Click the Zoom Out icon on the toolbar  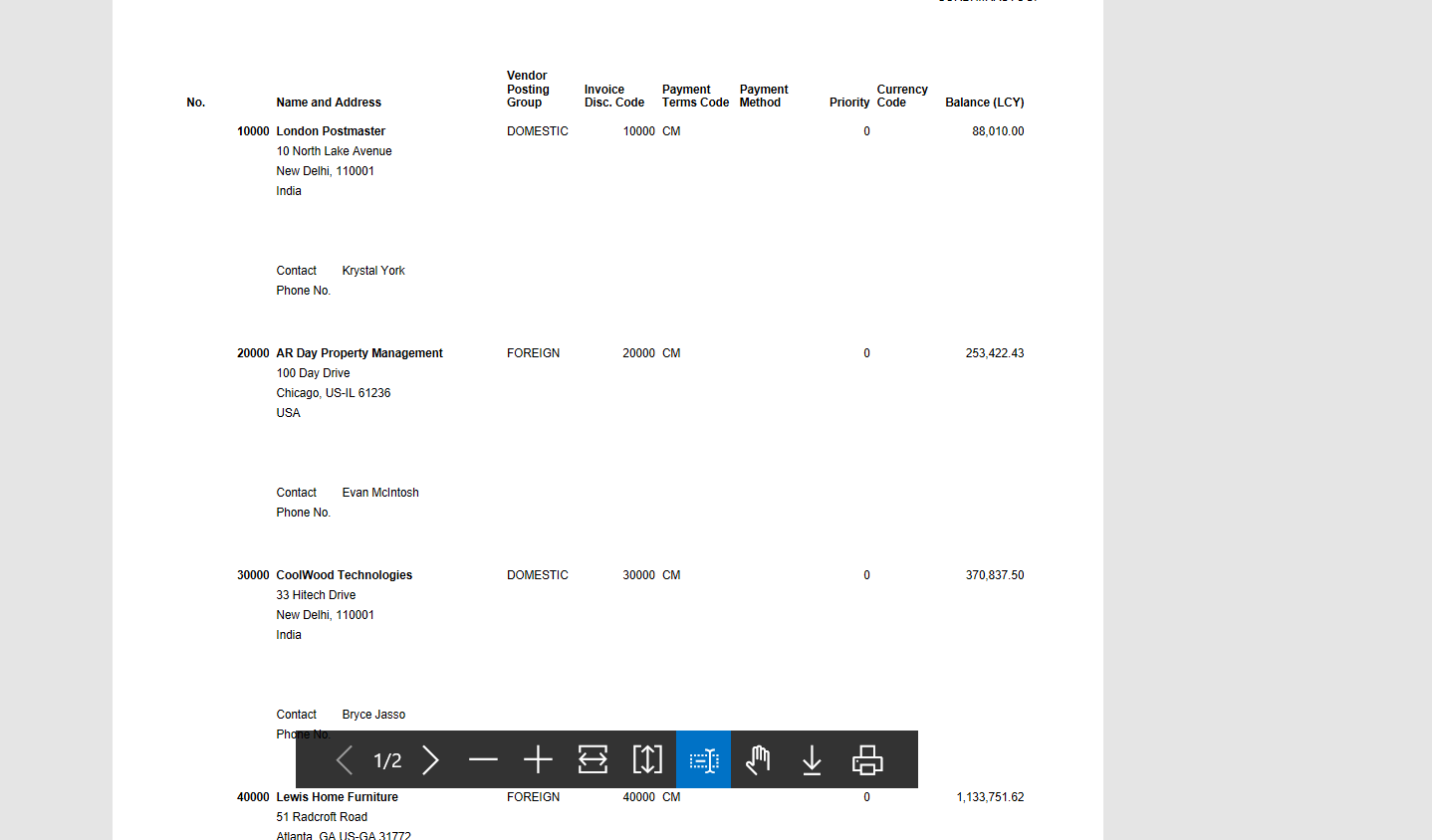483,759
